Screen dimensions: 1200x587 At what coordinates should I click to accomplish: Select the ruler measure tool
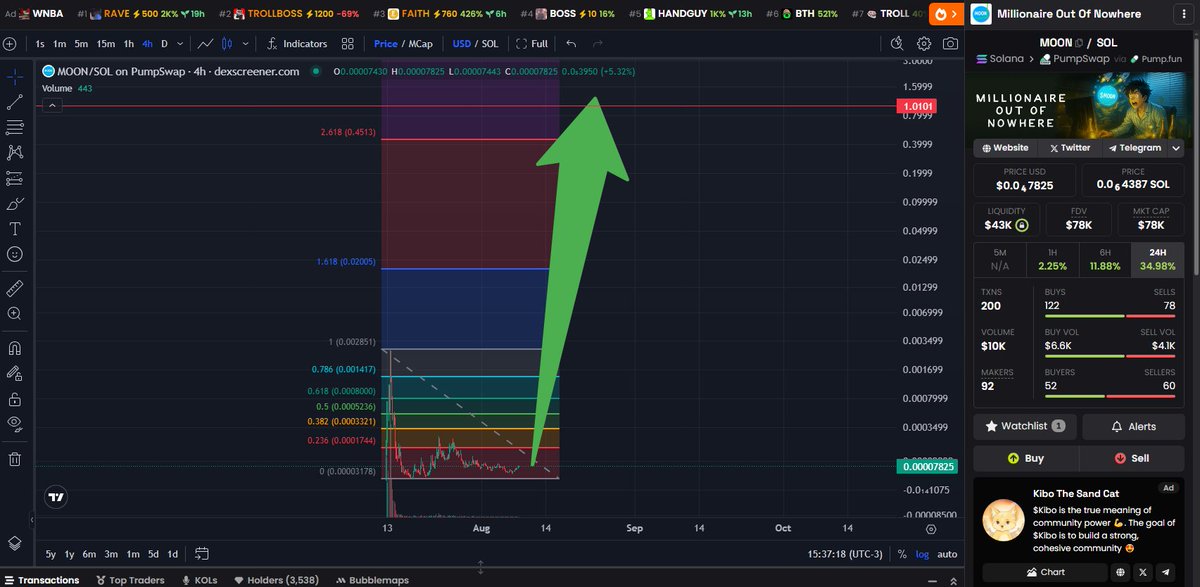coord(15,288)
